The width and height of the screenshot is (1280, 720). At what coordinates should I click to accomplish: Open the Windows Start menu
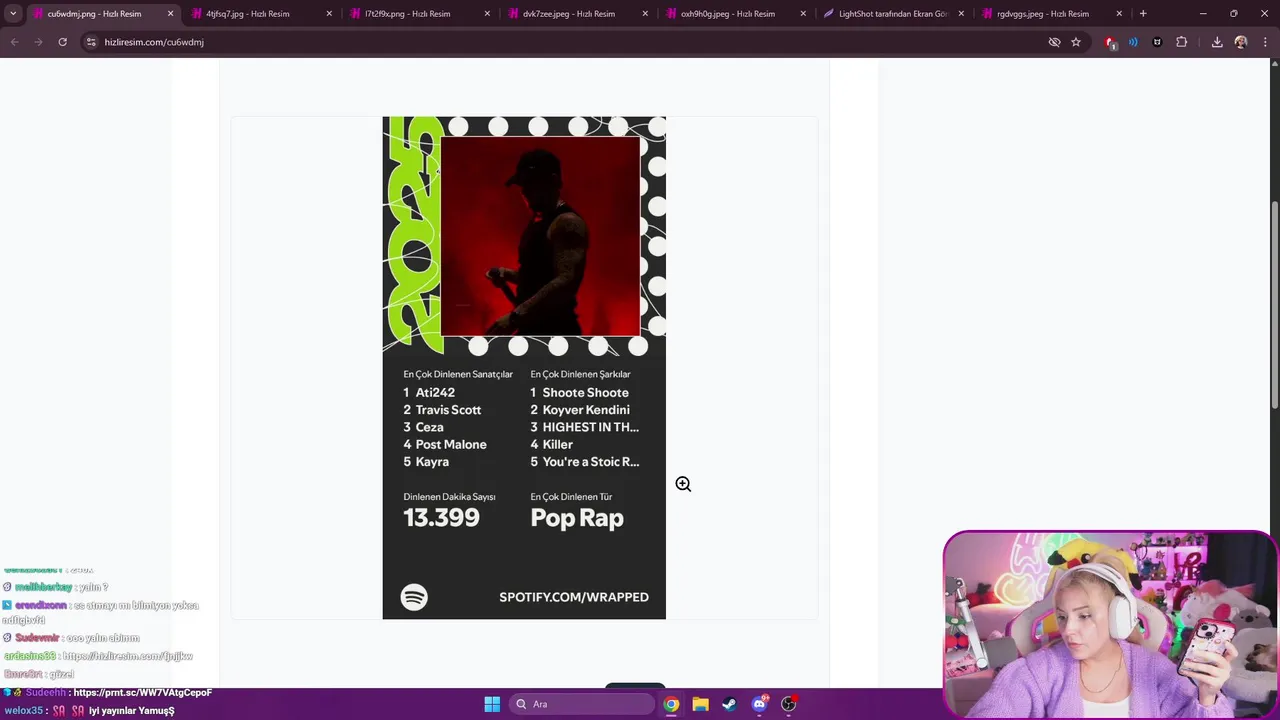(492, 704)
